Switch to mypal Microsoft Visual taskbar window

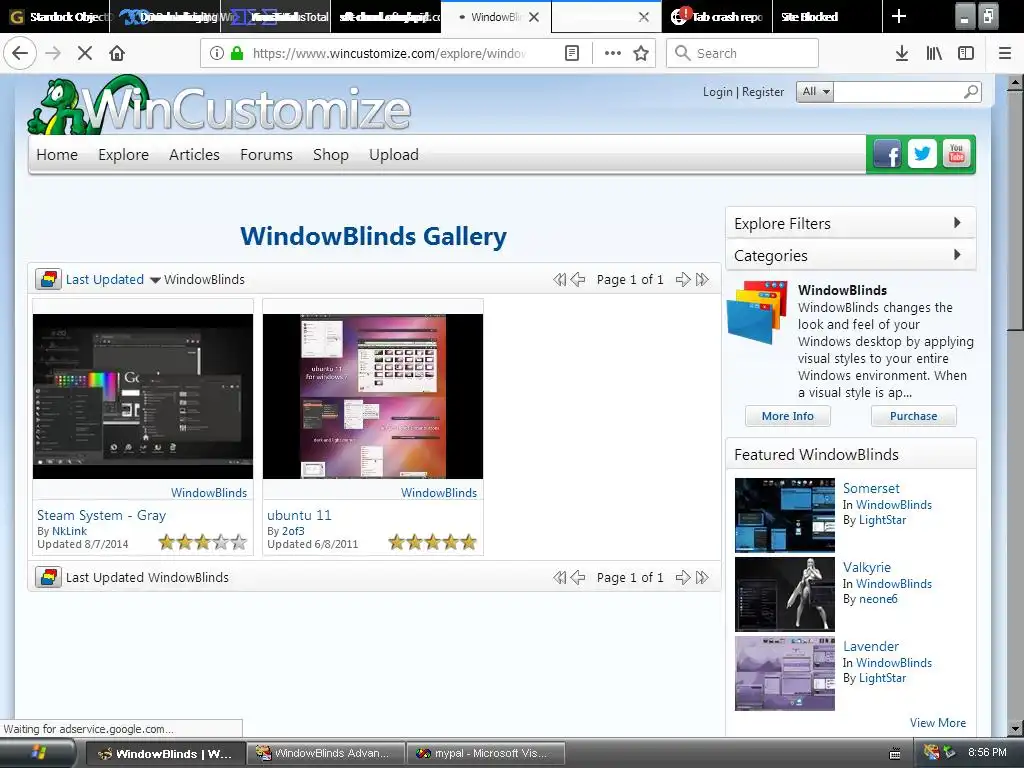coord(485,753)
